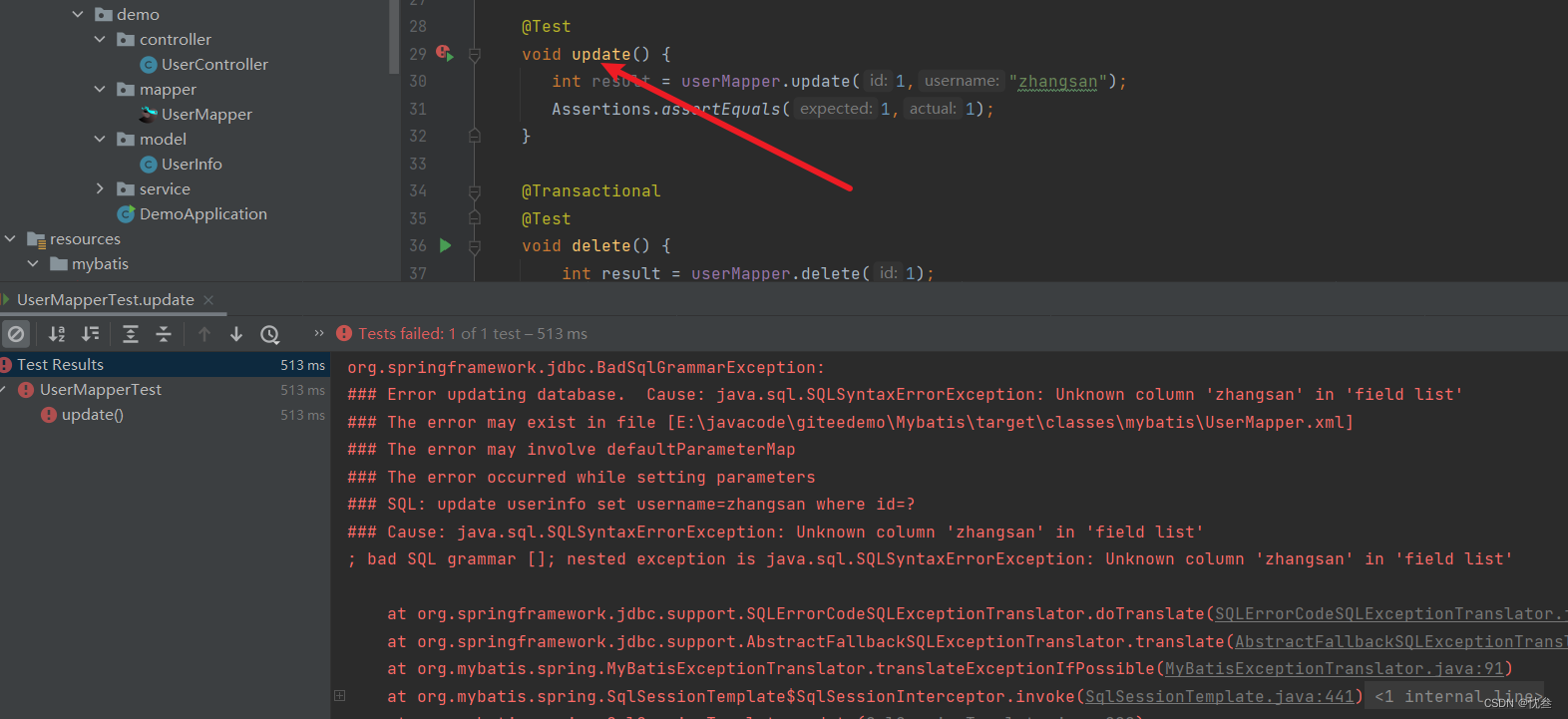The width and height of the screenshot is (1568, 719).
Task: Toggle sort tests by duration
Action: coord(91,334)
